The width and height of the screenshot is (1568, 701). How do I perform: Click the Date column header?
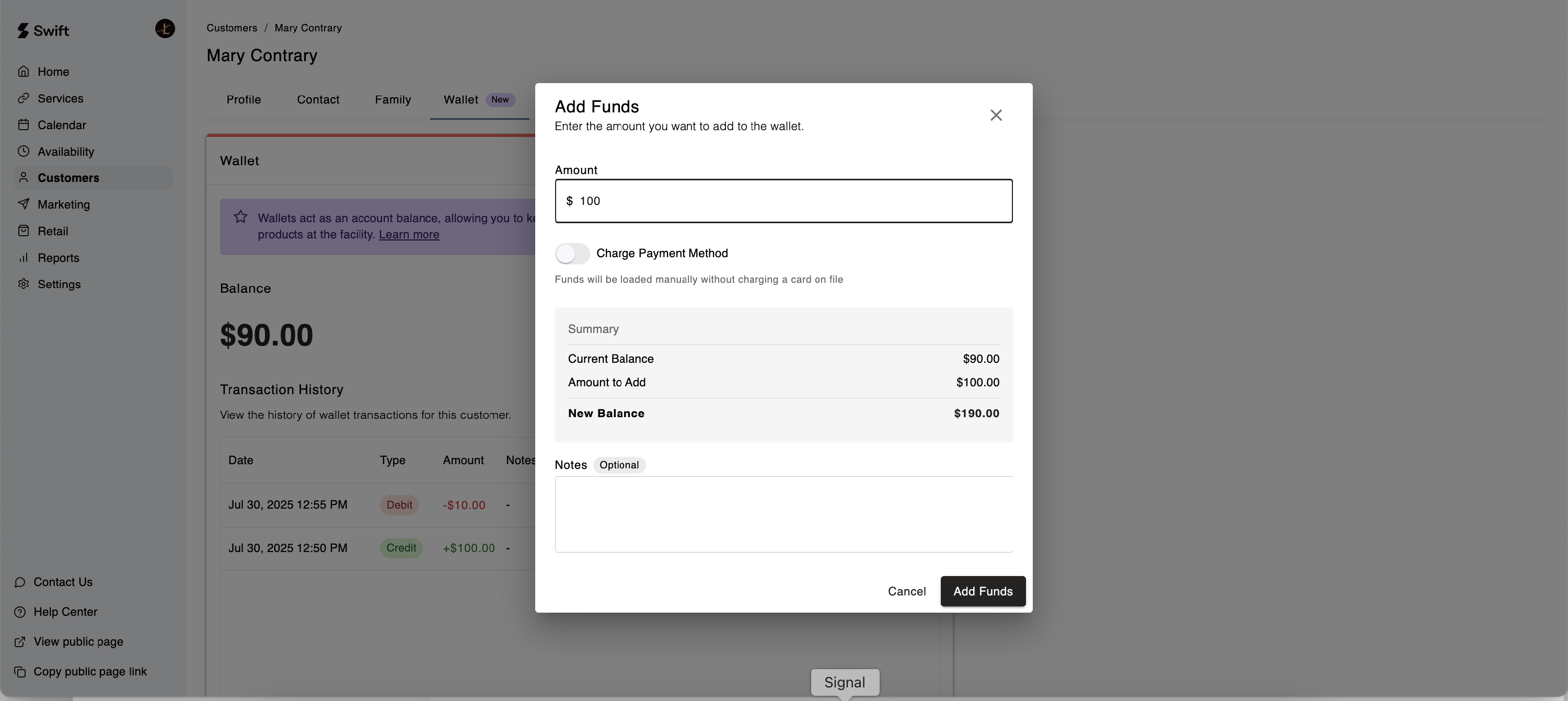click(x=240, y=461)
